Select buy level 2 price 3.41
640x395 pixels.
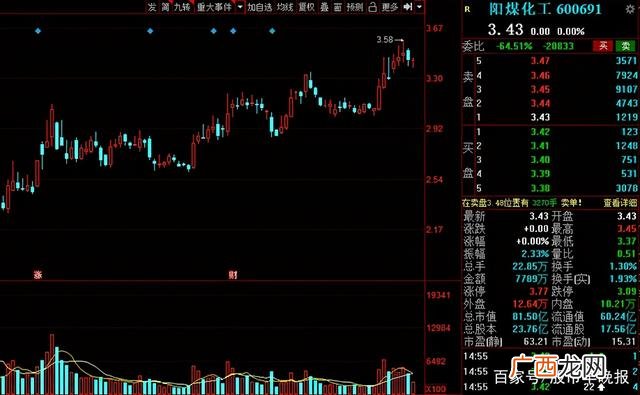coord(540,146)
